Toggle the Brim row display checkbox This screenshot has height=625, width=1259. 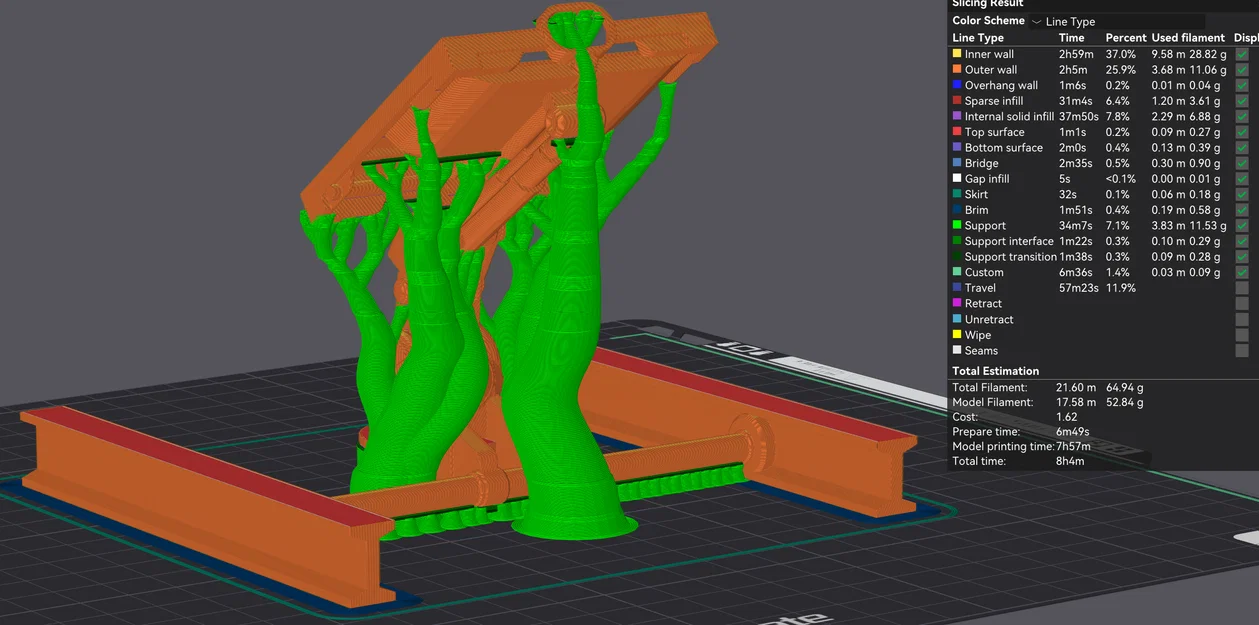click(x=1241, y=210)
